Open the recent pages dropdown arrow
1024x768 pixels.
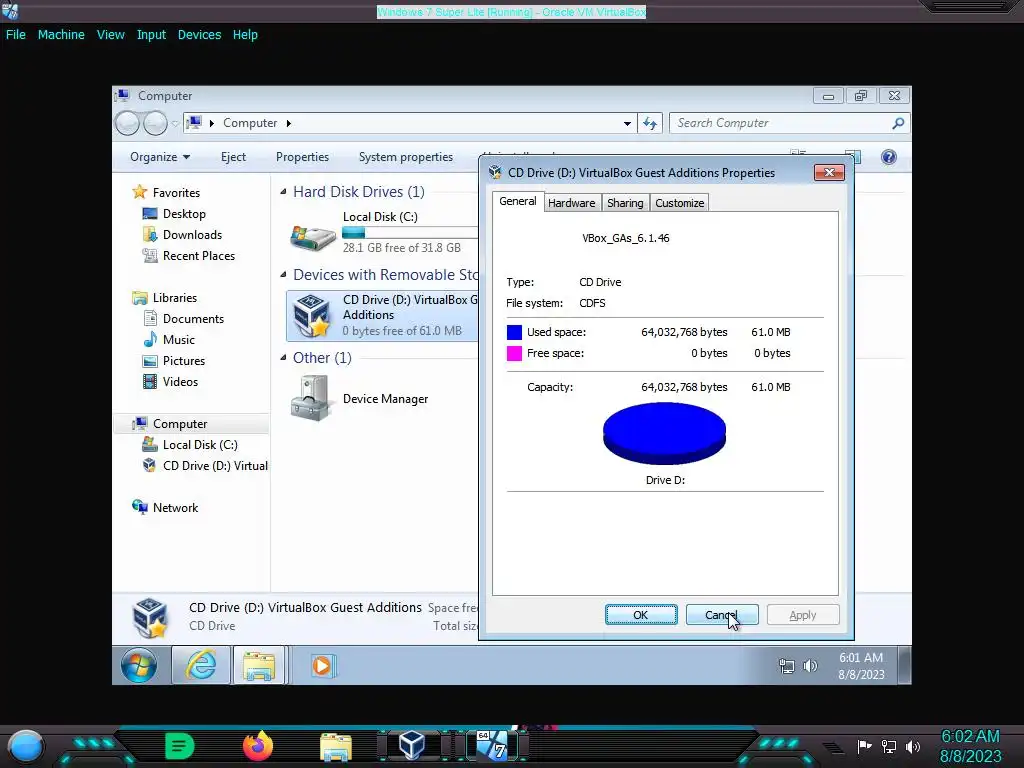coord(175,123)
